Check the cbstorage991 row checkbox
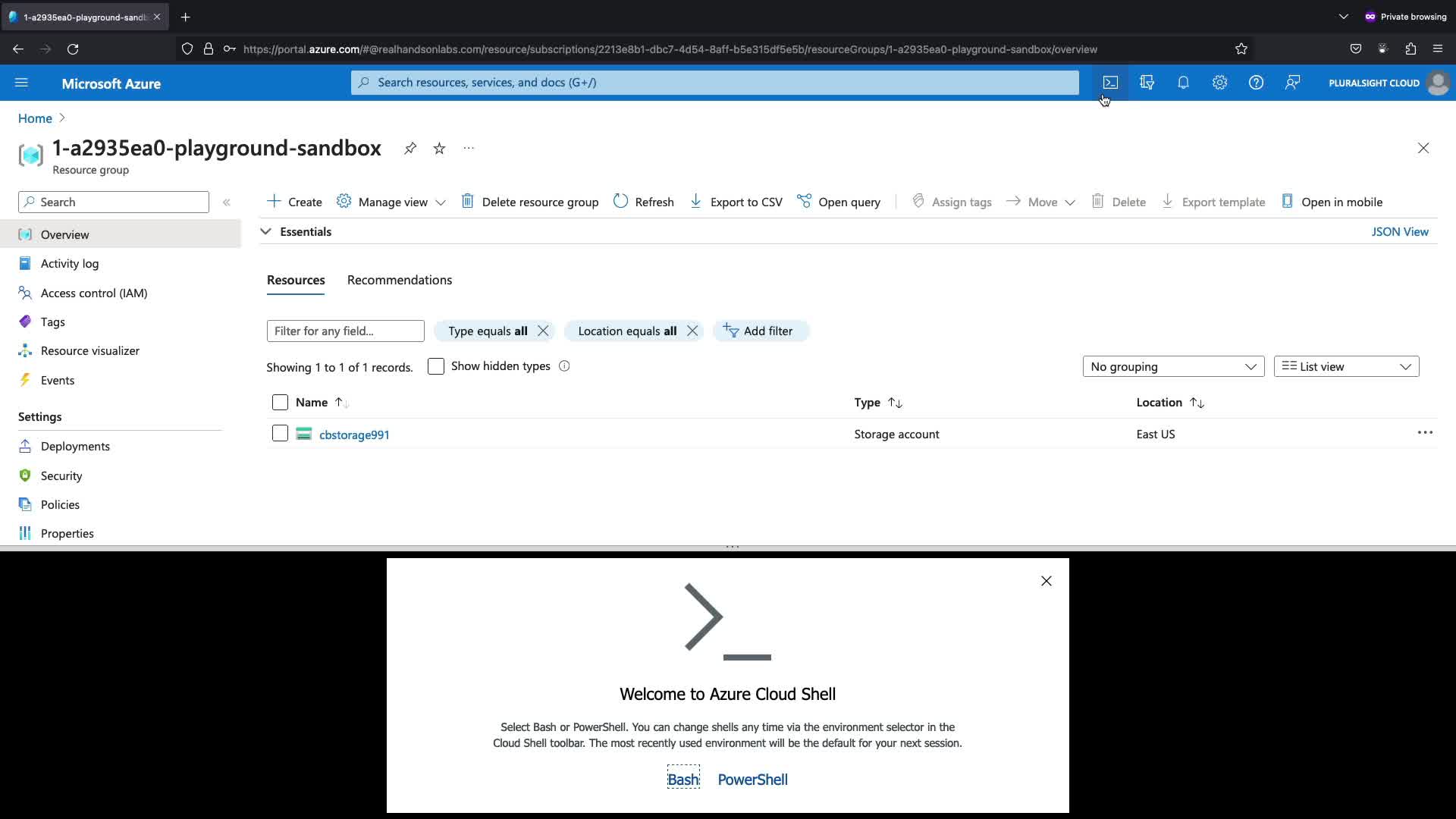 280,434
